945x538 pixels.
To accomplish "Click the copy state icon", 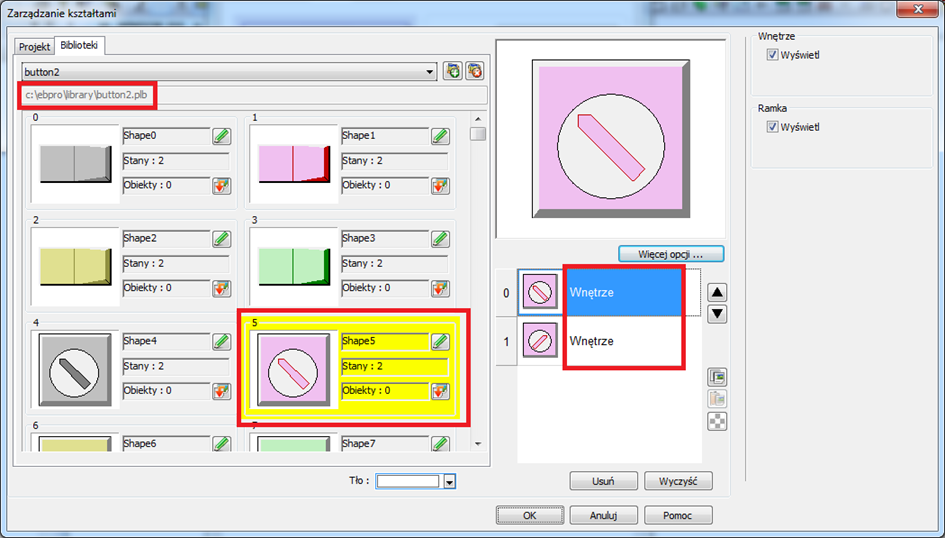I will (x=717, y=377).
